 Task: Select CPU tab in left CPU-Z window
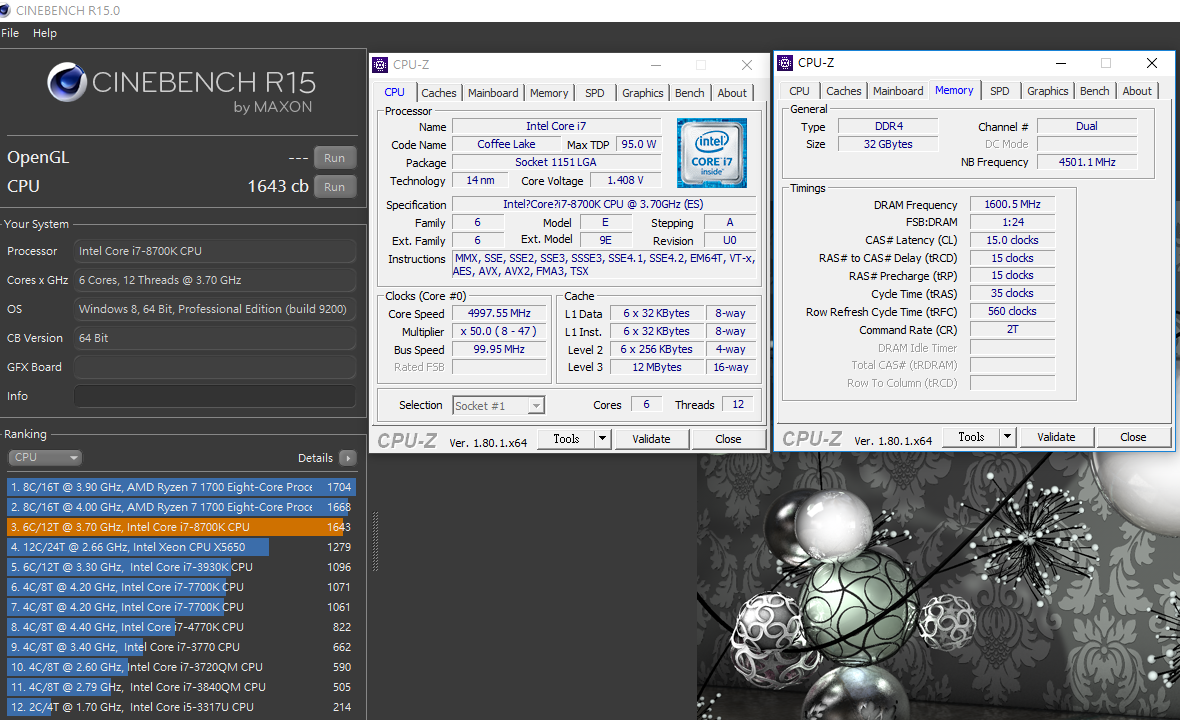click(x=394, y=92)
